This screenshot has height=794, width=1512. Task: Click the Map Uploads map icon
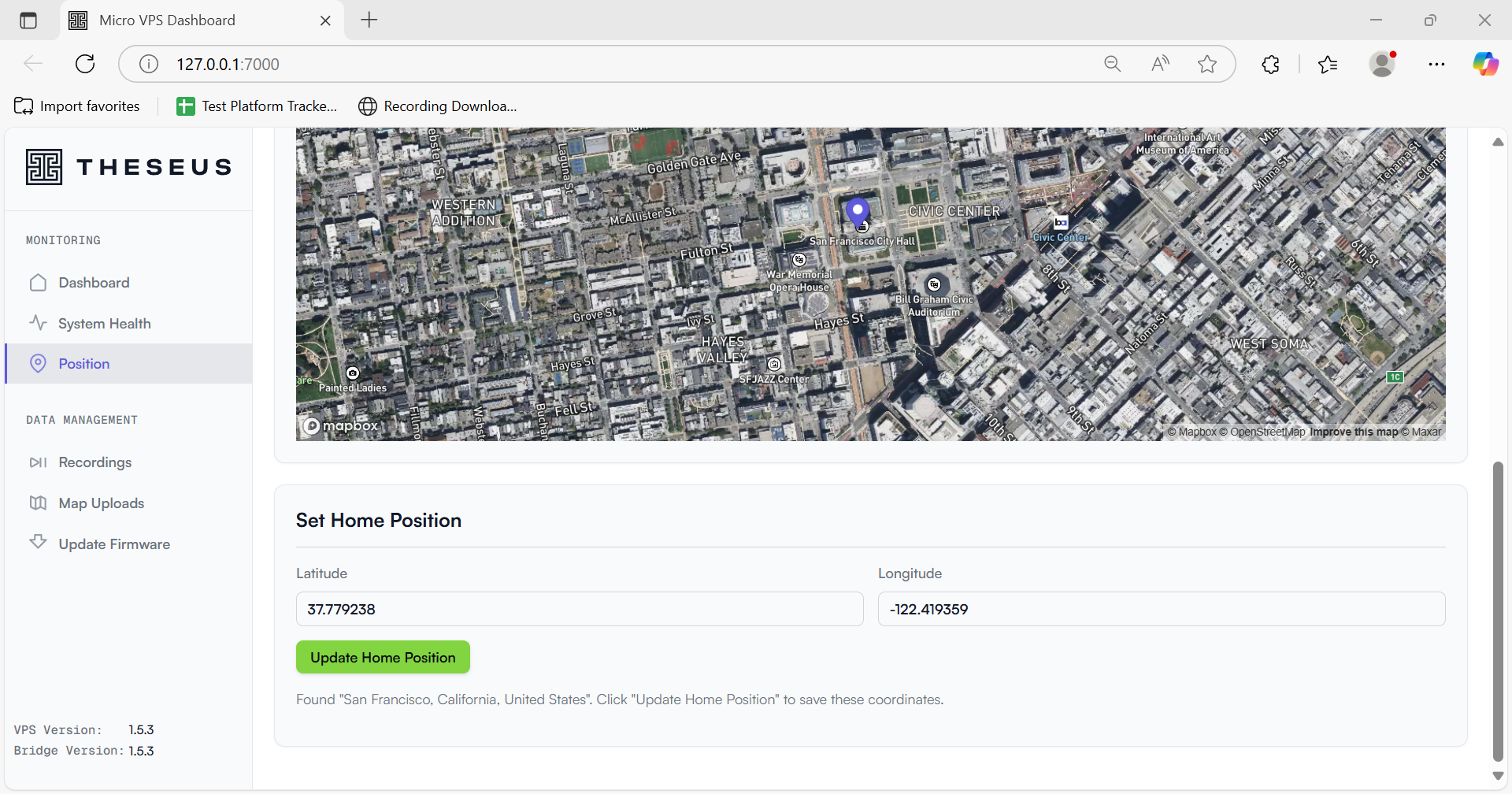coord(38,503)
